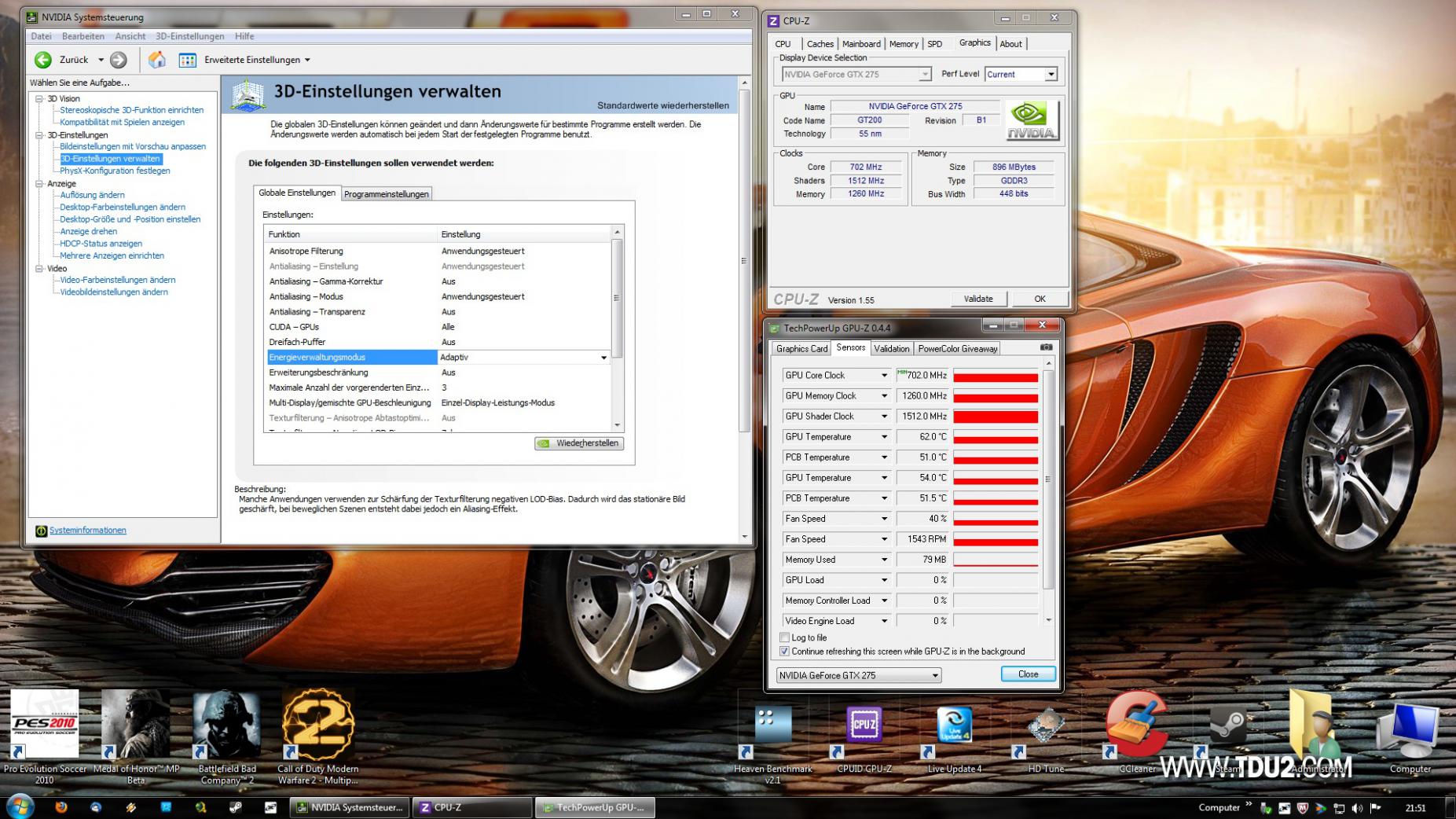Click the Systeminformationen info icon
The width and height of the screenshot is (1456, 819).
[41, 531]
